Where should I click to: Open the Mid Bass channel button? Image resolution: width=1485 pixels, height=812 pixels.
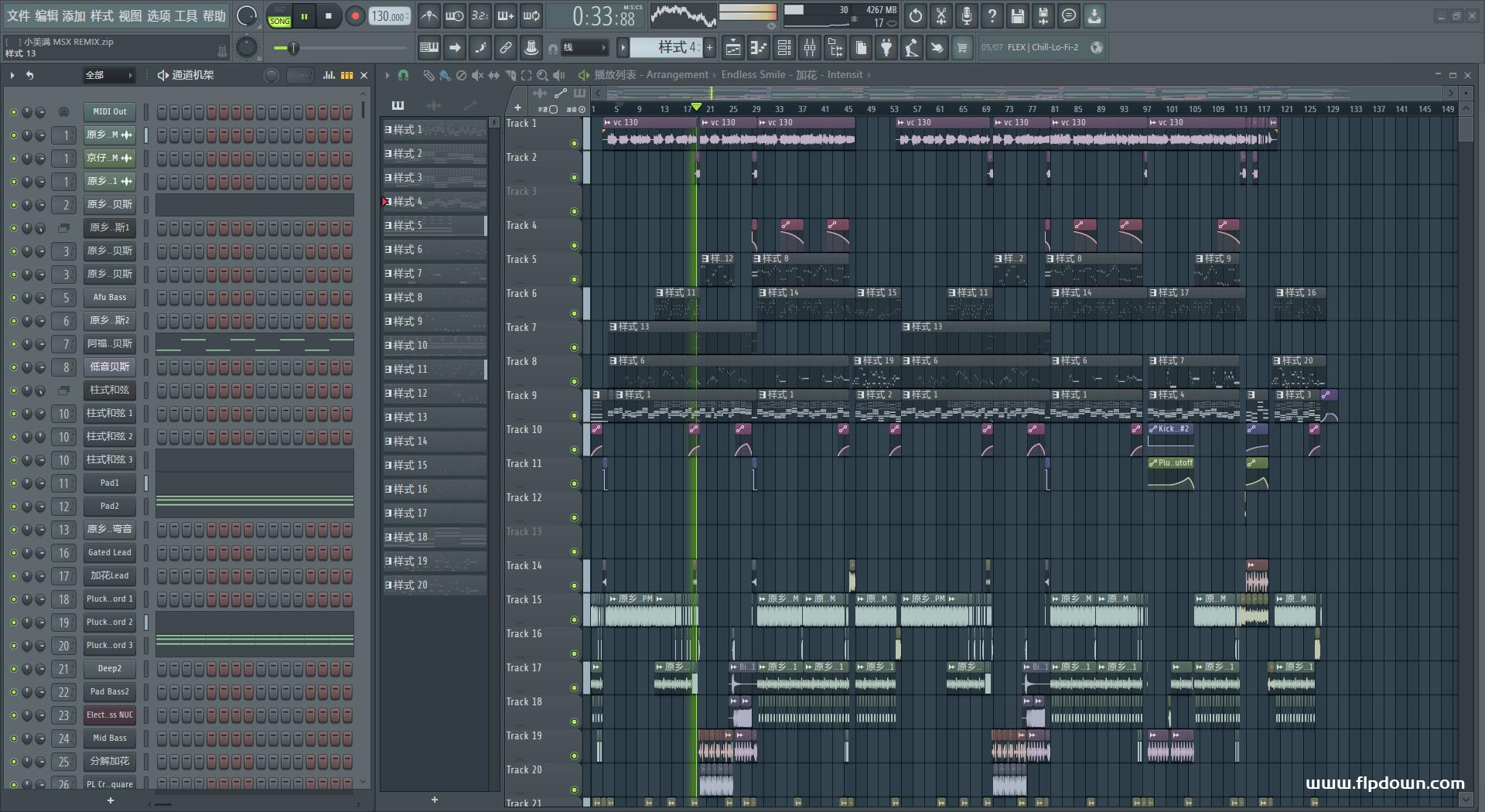click(x=110, y=739)
